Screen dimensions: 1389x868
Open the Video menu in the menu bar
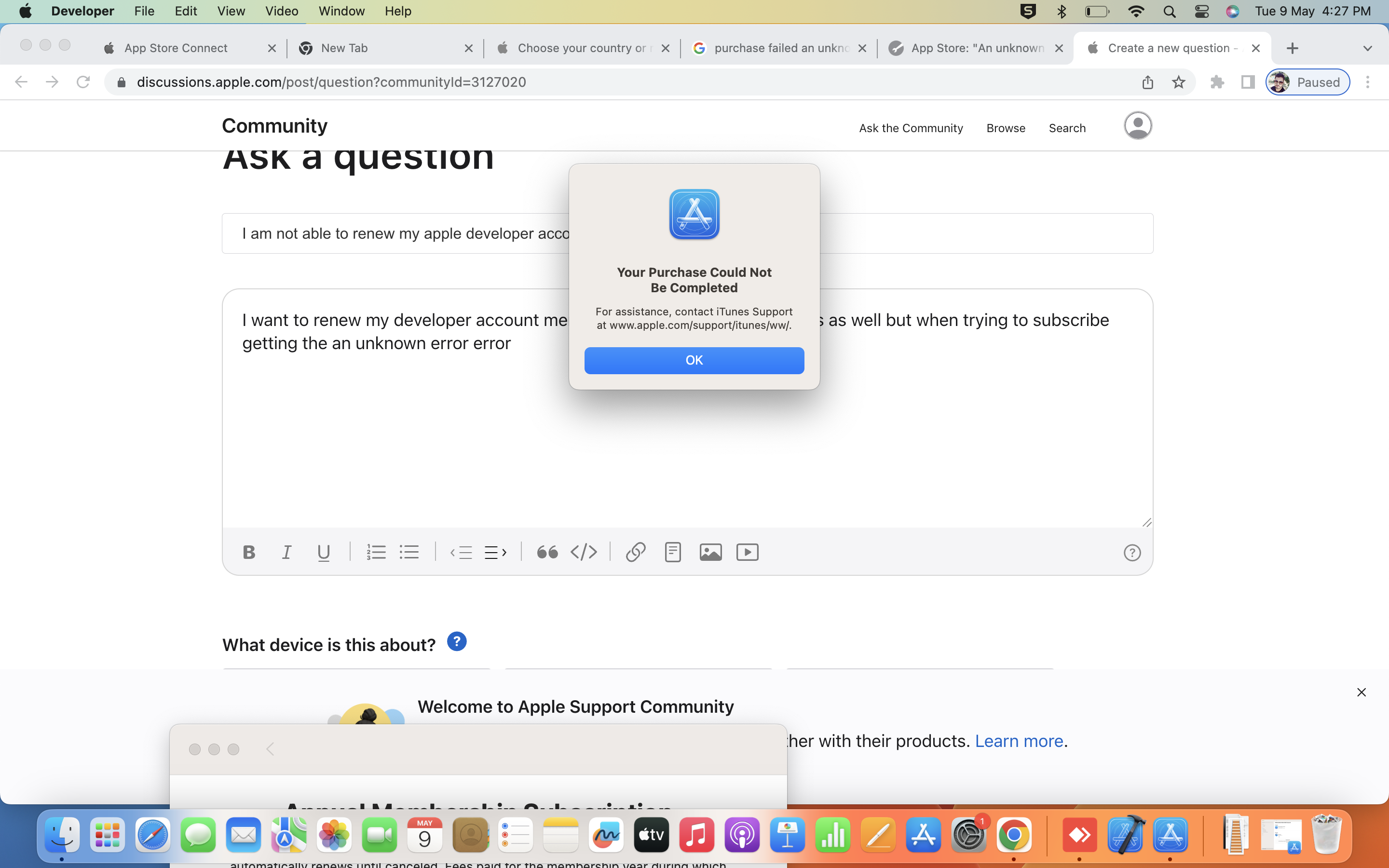[x=281, y=11]
